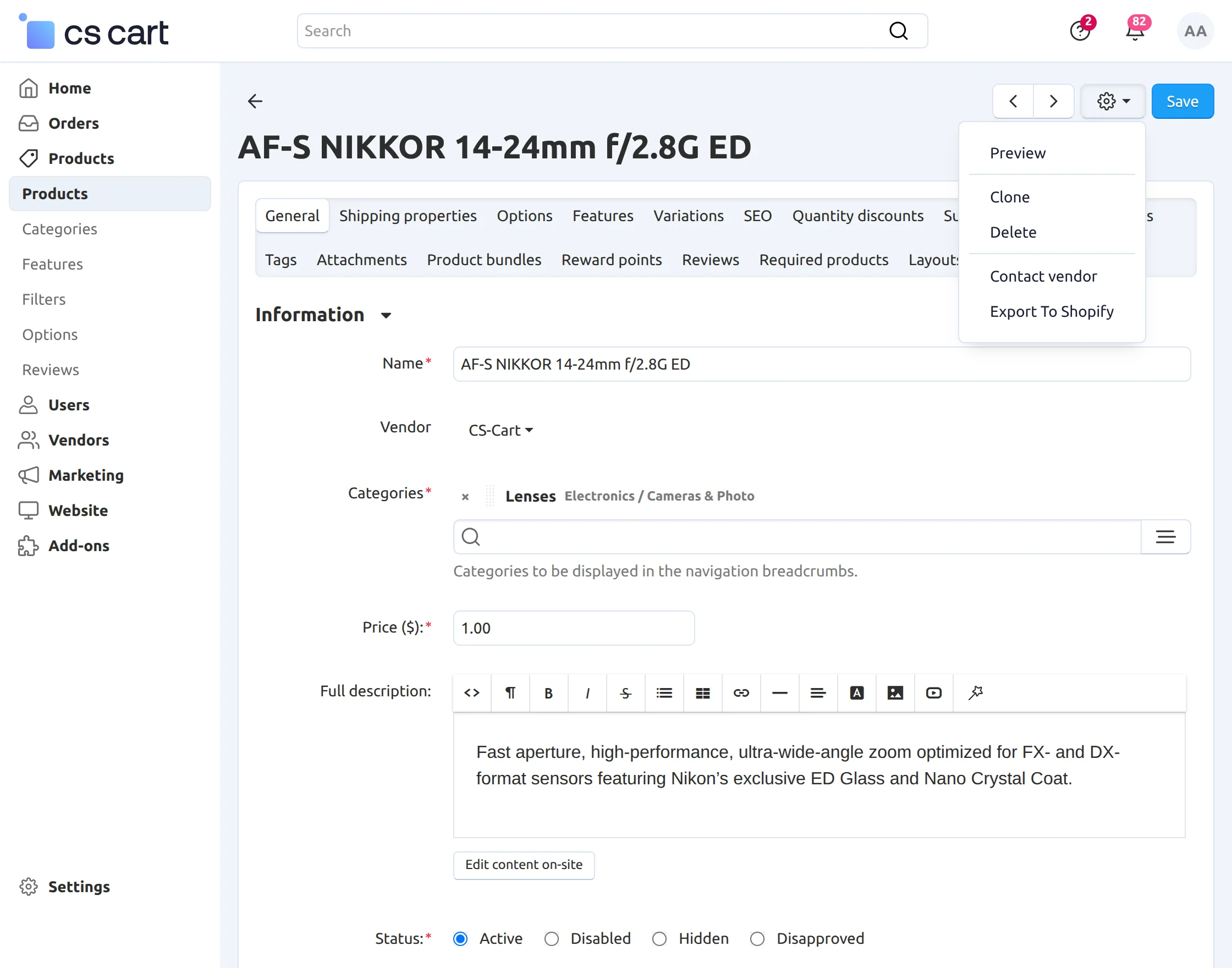Insert an image into the full description
Image resolution: width=1232 pixels, height=968 pixels.
894,692
